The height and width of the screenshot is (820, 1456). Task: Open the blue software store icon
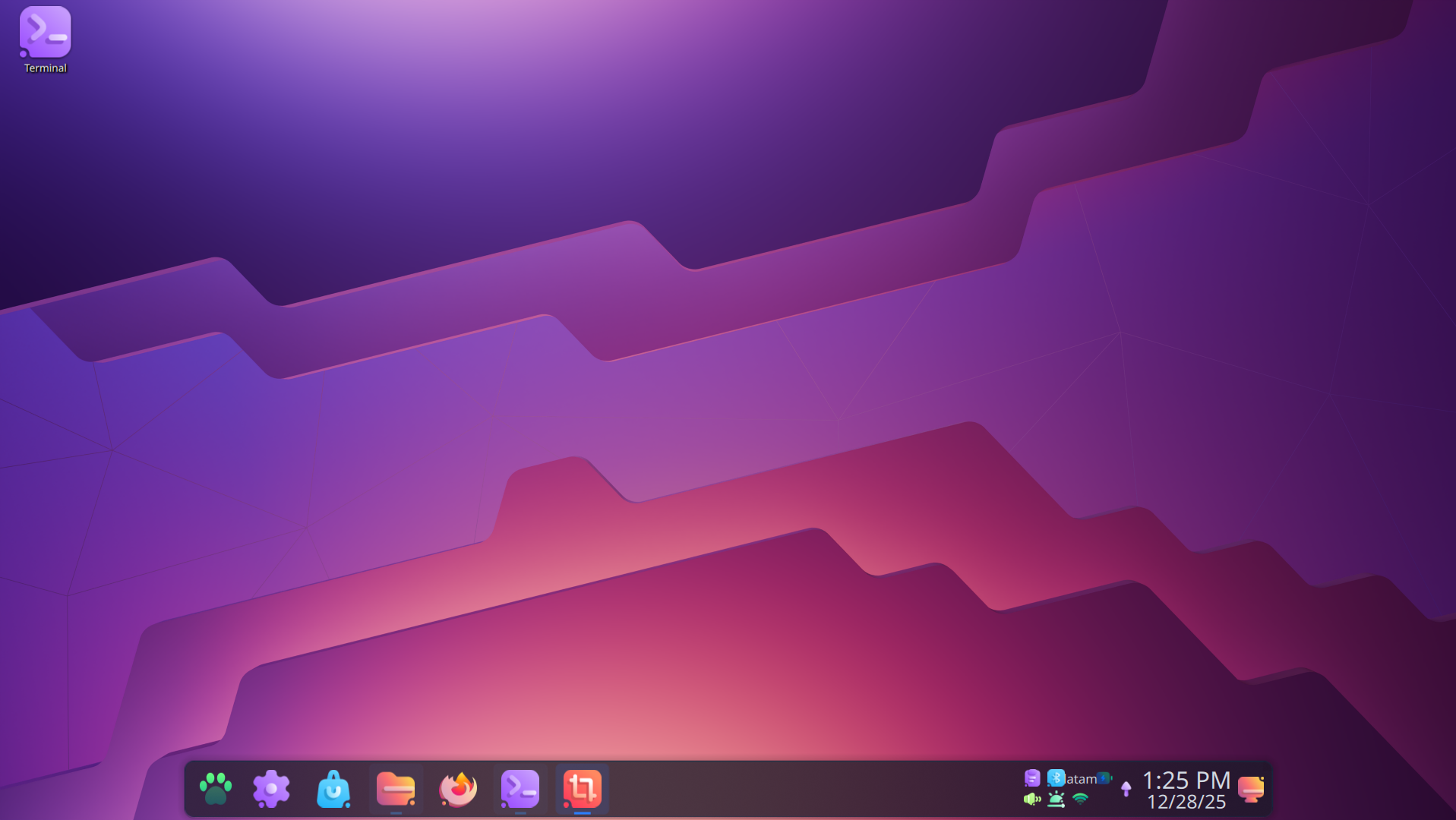click(x=333, y=790)
